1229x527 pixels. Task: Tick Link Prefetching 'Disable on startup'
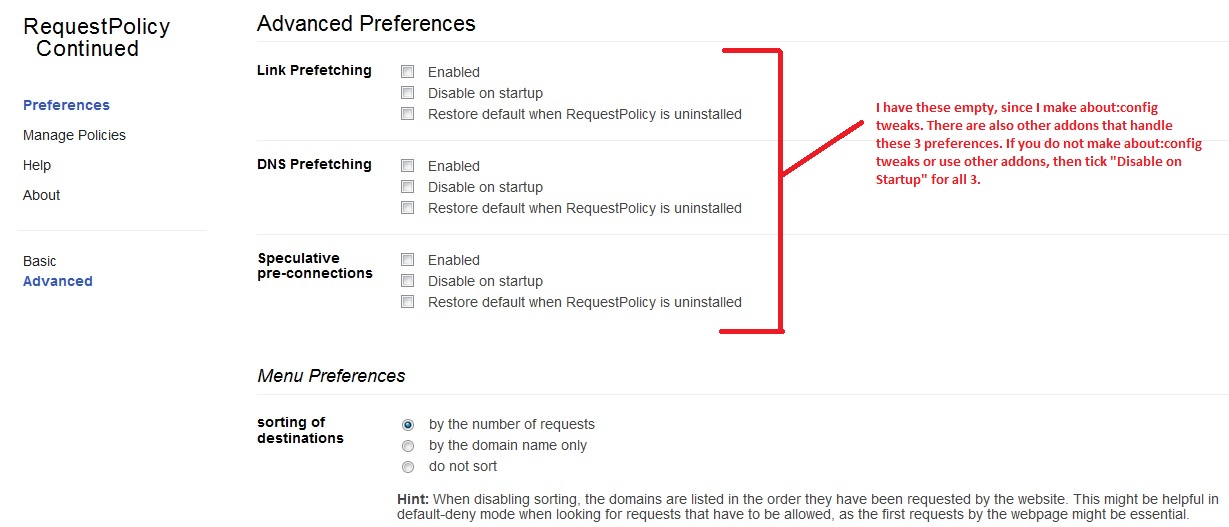(x=407, y=93)
